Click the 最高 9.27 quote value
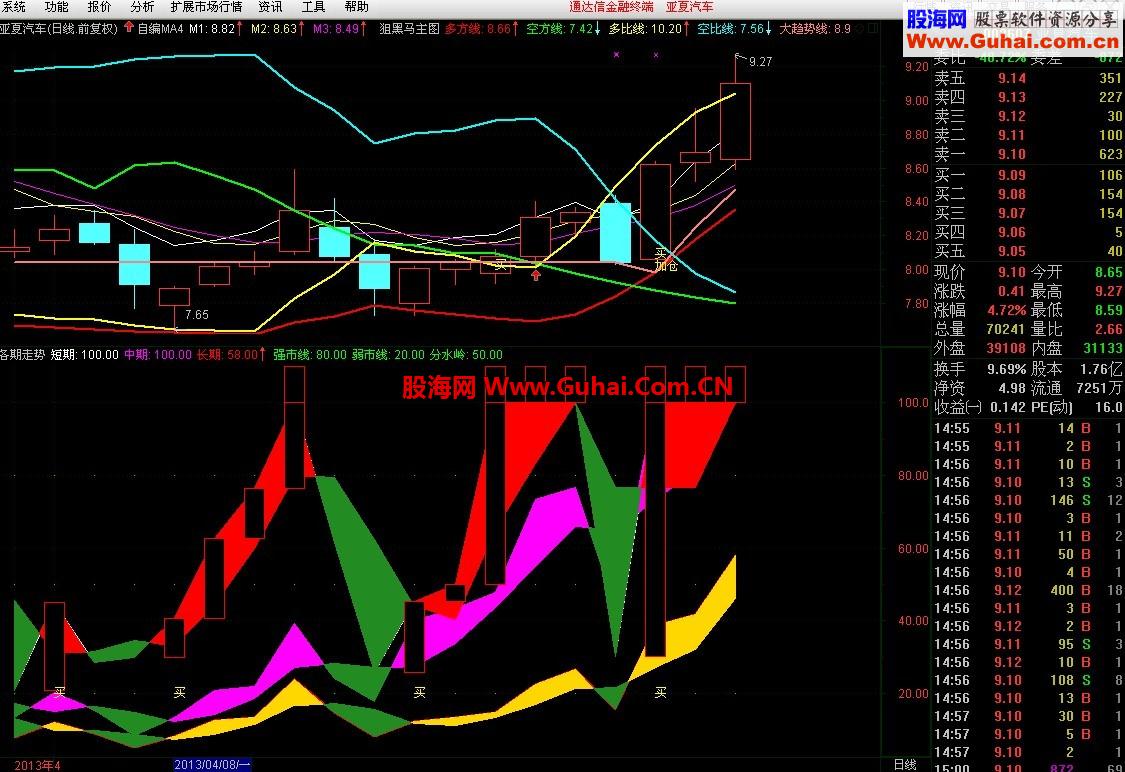Screen dimensions: 1125x772 click(1108, 291)
